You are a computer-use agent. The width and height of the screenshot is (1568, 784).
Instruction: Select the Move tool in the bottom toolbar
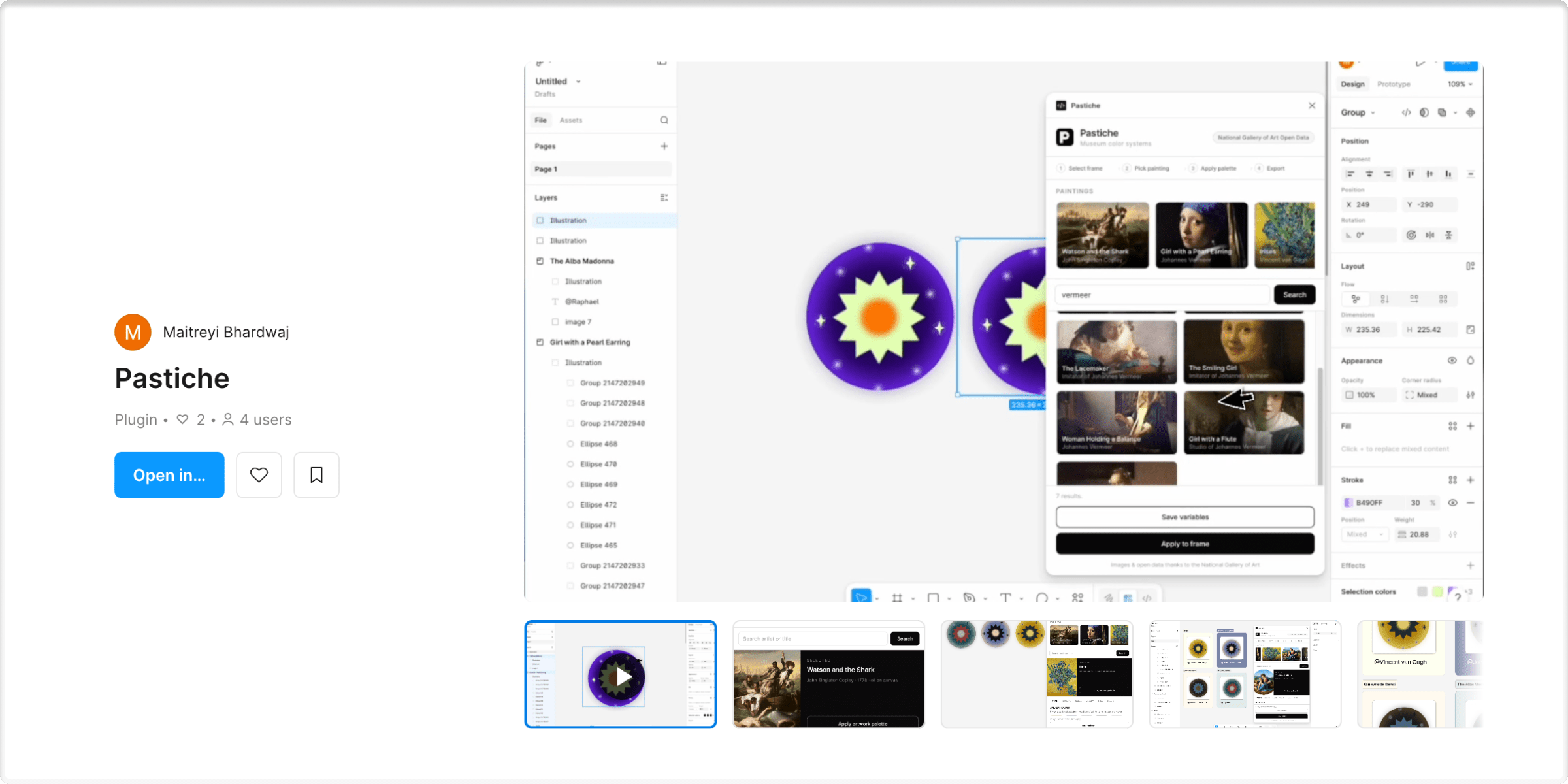(861, 596)
